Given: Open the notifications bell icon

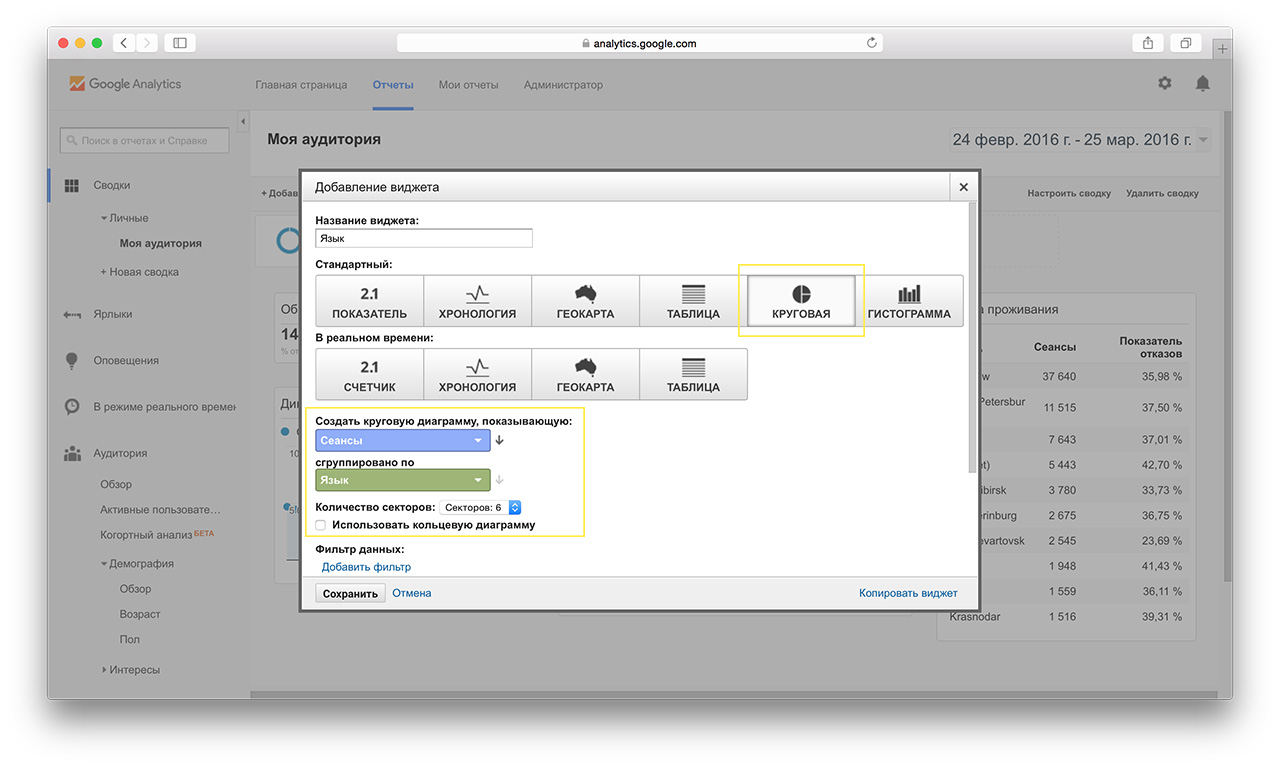Looking at the screenshot, I should 1202,84.
